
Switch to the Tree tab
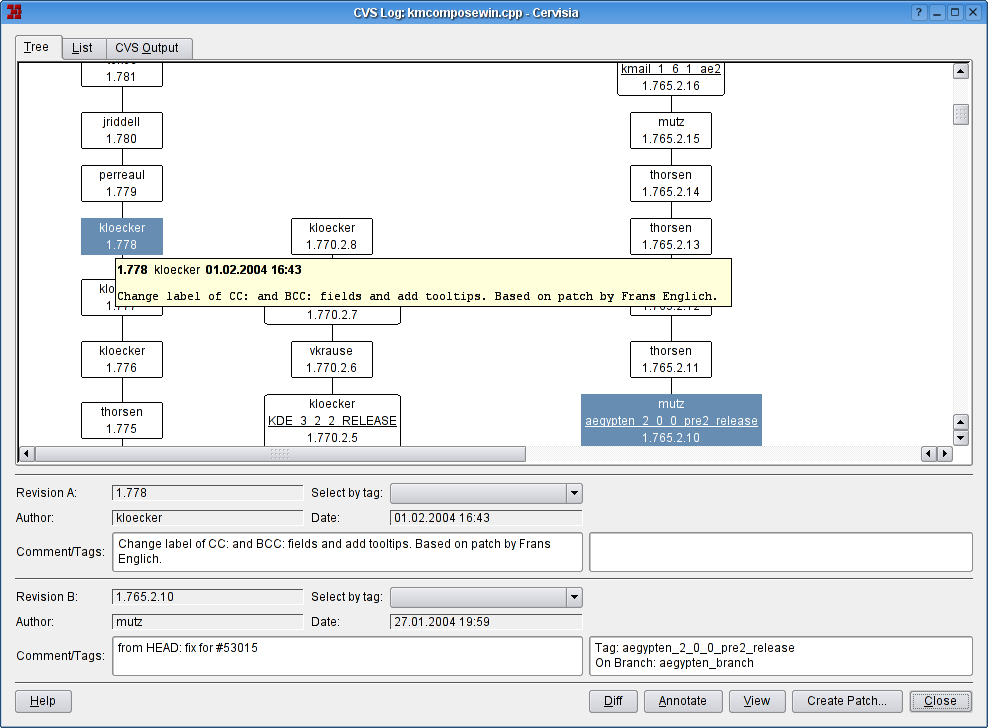38,47
